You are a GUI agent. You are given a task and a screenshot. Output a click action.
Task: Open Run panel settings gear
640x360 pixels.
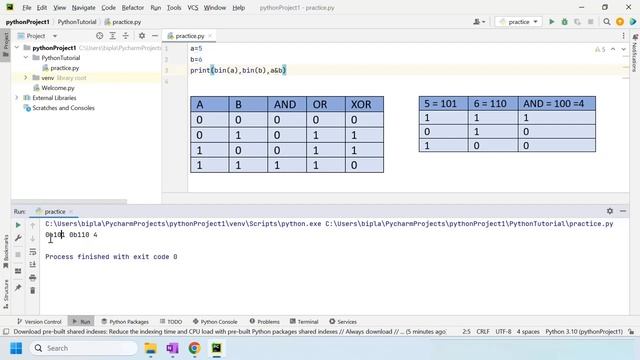610,211
